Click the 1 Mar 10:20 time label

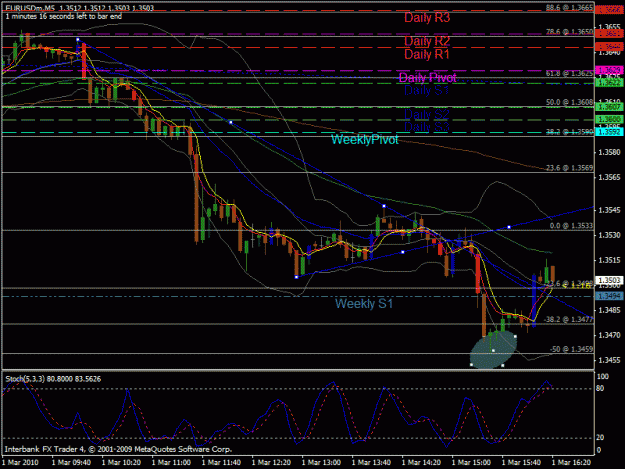[x=121, y=463]
